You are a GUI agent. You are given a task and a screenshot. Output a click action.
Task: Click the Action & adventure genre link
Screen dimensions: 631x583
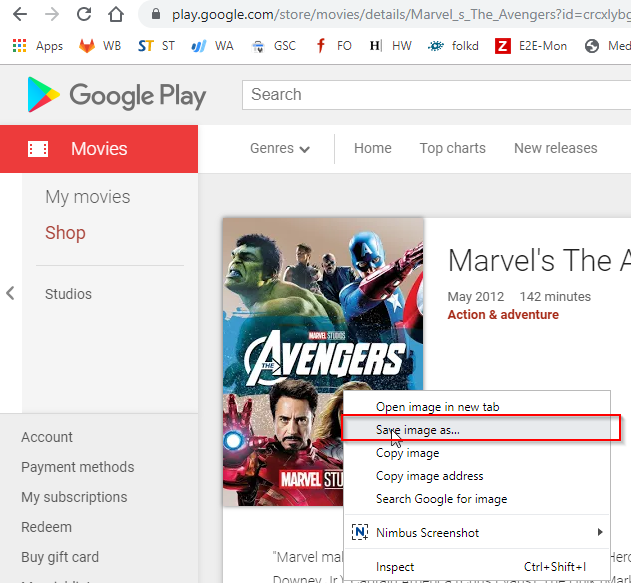503,315
